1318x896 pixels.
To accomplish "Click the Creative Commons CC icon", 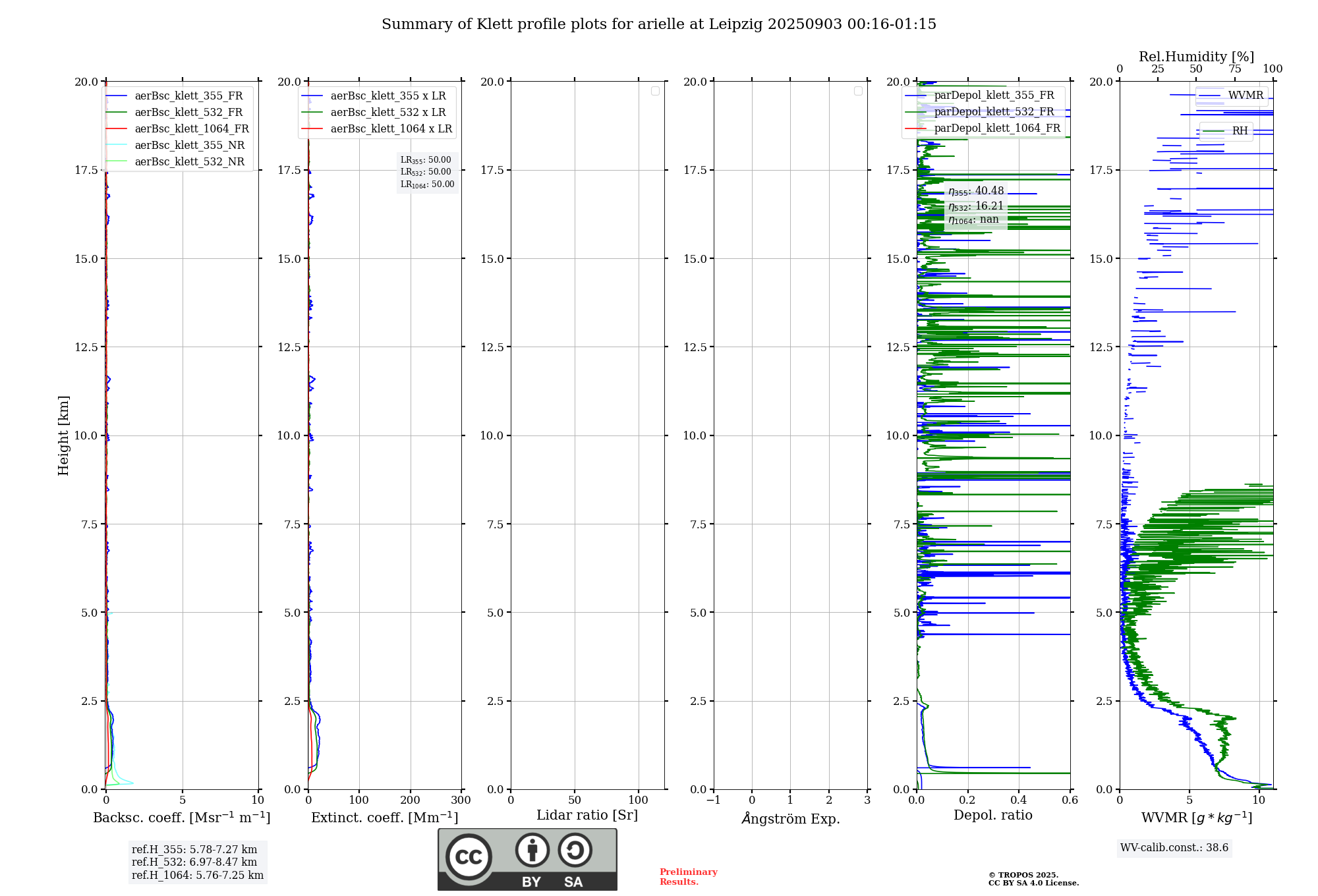I will pyautogui.click(x=469, y=856).
